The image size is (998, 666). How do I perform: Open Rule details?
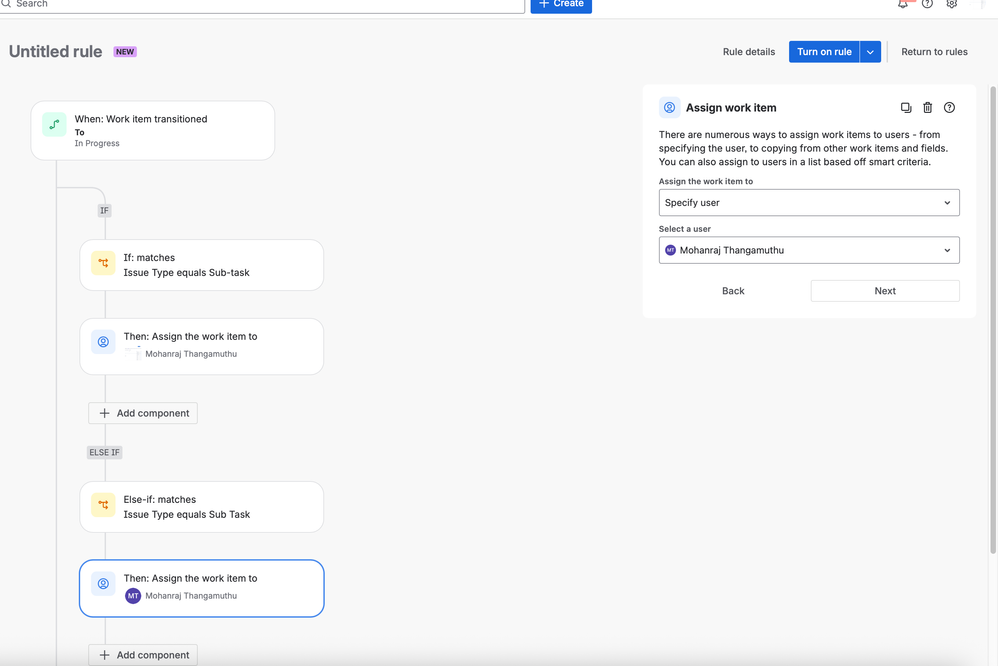pyautogui.click(x=748, y=52)
